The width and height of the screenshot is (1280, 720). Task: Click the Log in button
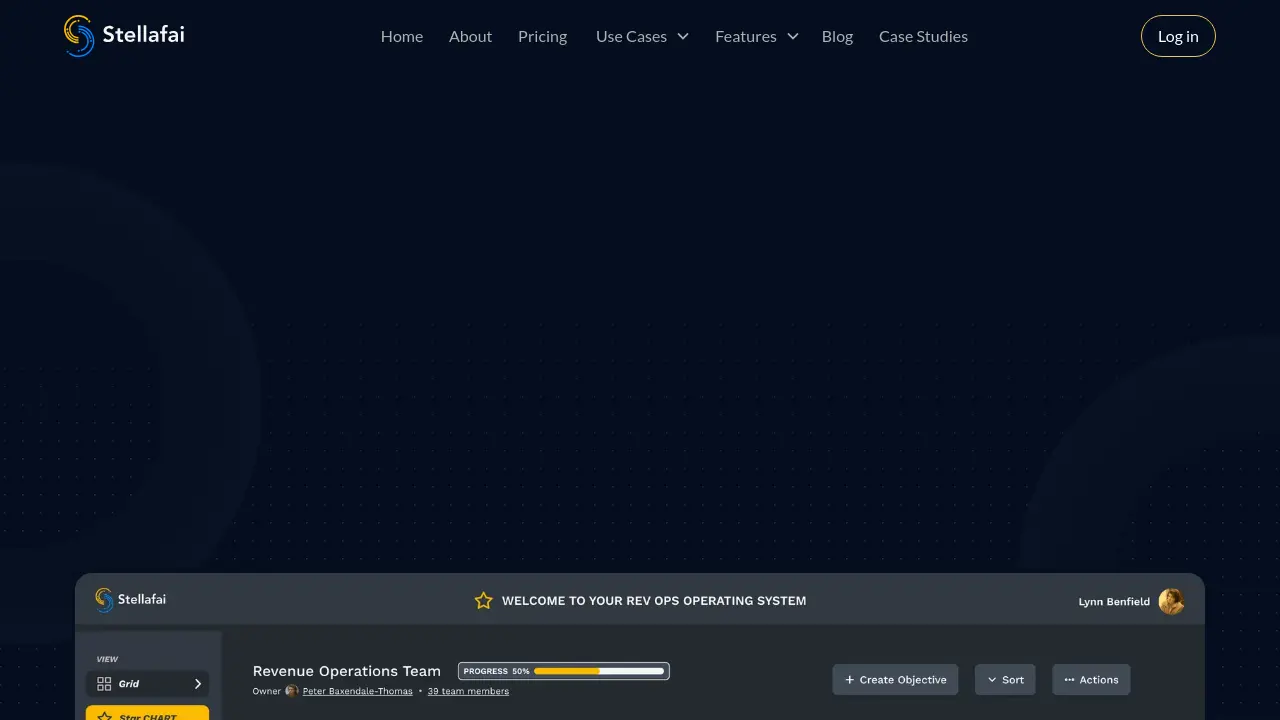coord(1178,36)
